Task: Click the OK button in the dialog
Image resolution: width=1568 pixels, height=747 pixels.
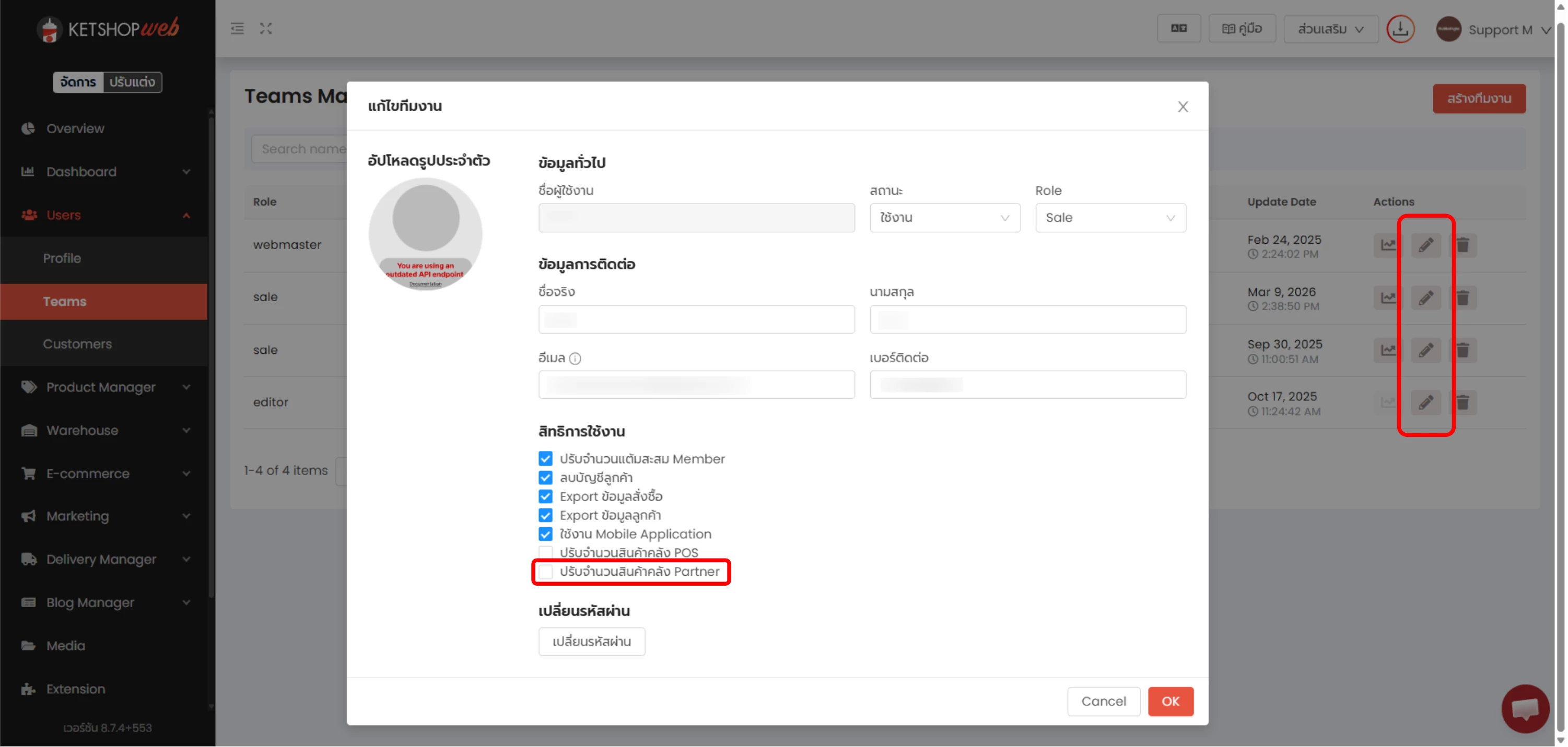Action: (x=1170, y=702)
